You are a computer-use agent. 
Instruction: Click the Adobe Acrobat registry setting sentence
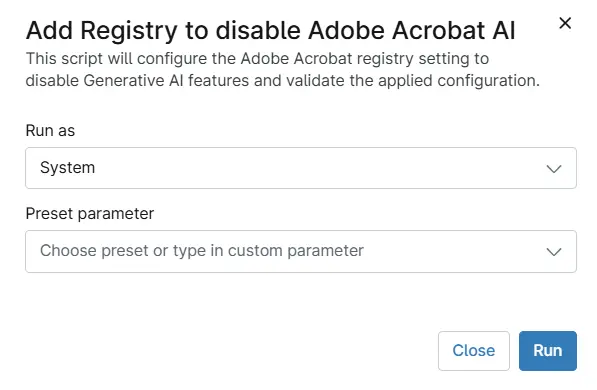[257, 59]
